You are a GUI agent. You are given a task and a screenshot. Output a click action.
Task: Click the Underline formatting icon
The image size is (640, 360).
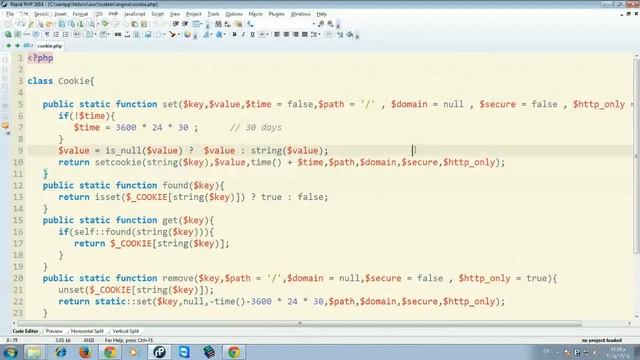coord(252,35)
